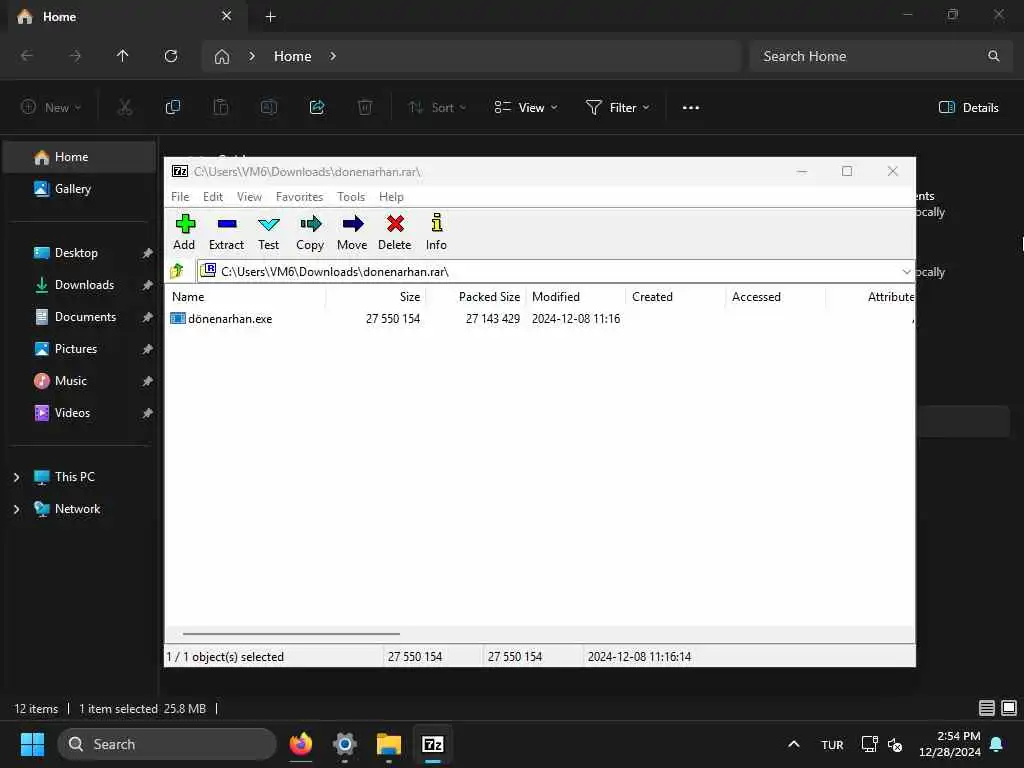Open the Sort dropdown in Explorer

437,108
